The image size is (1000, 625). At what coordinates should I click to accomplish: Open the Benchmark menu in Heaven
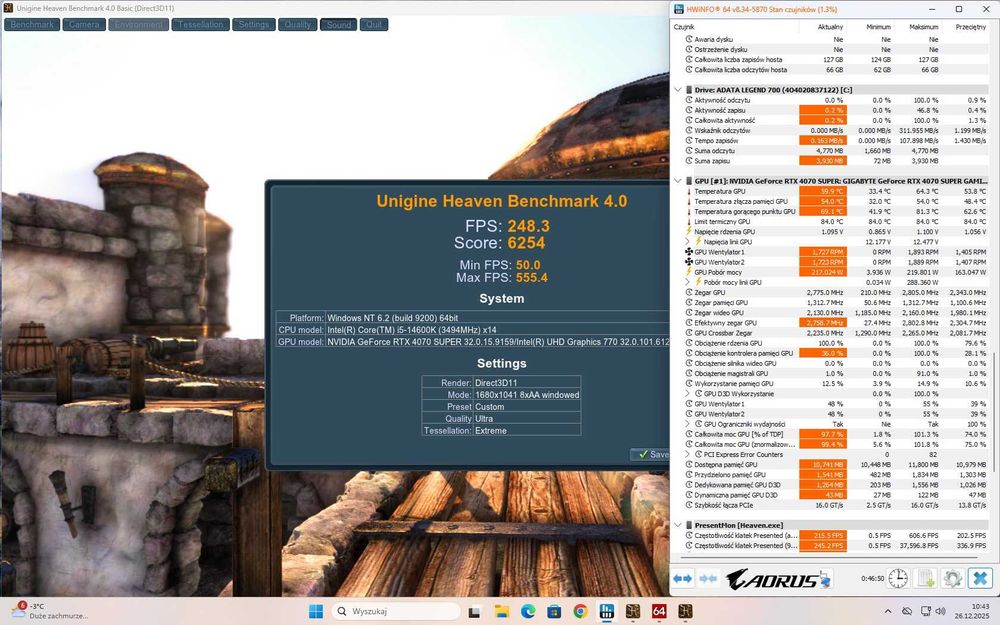click(32, 25)
